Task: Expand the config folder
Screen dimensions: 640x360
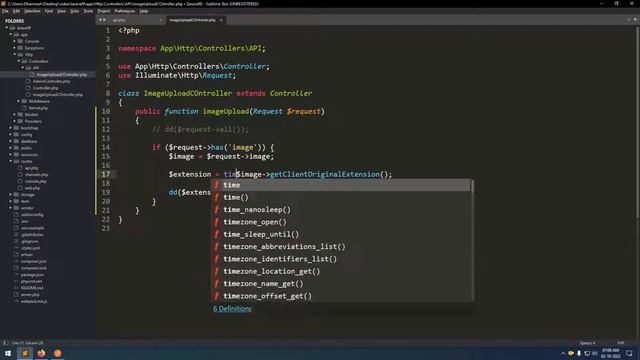Action: pos(11,134)
